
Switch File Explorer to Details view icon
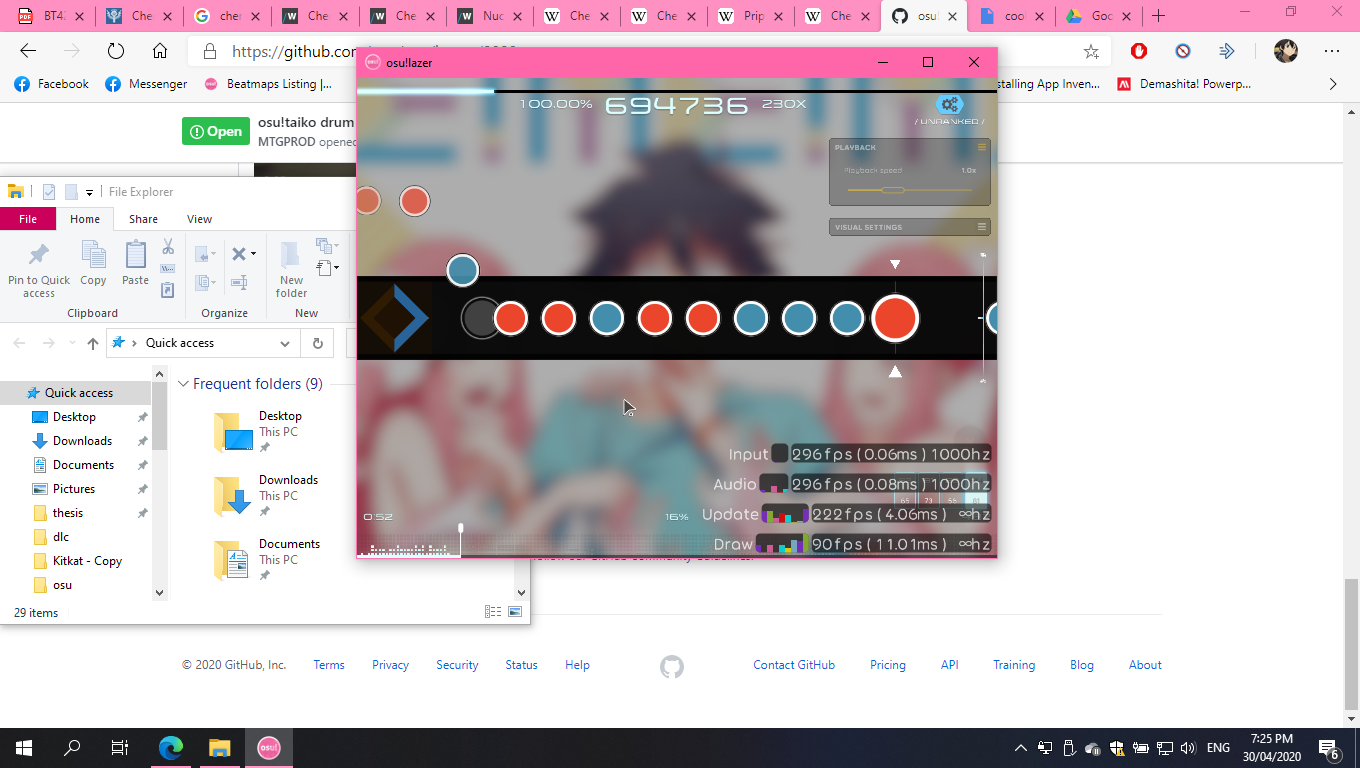pyautogui.click(x=493, y=612)
